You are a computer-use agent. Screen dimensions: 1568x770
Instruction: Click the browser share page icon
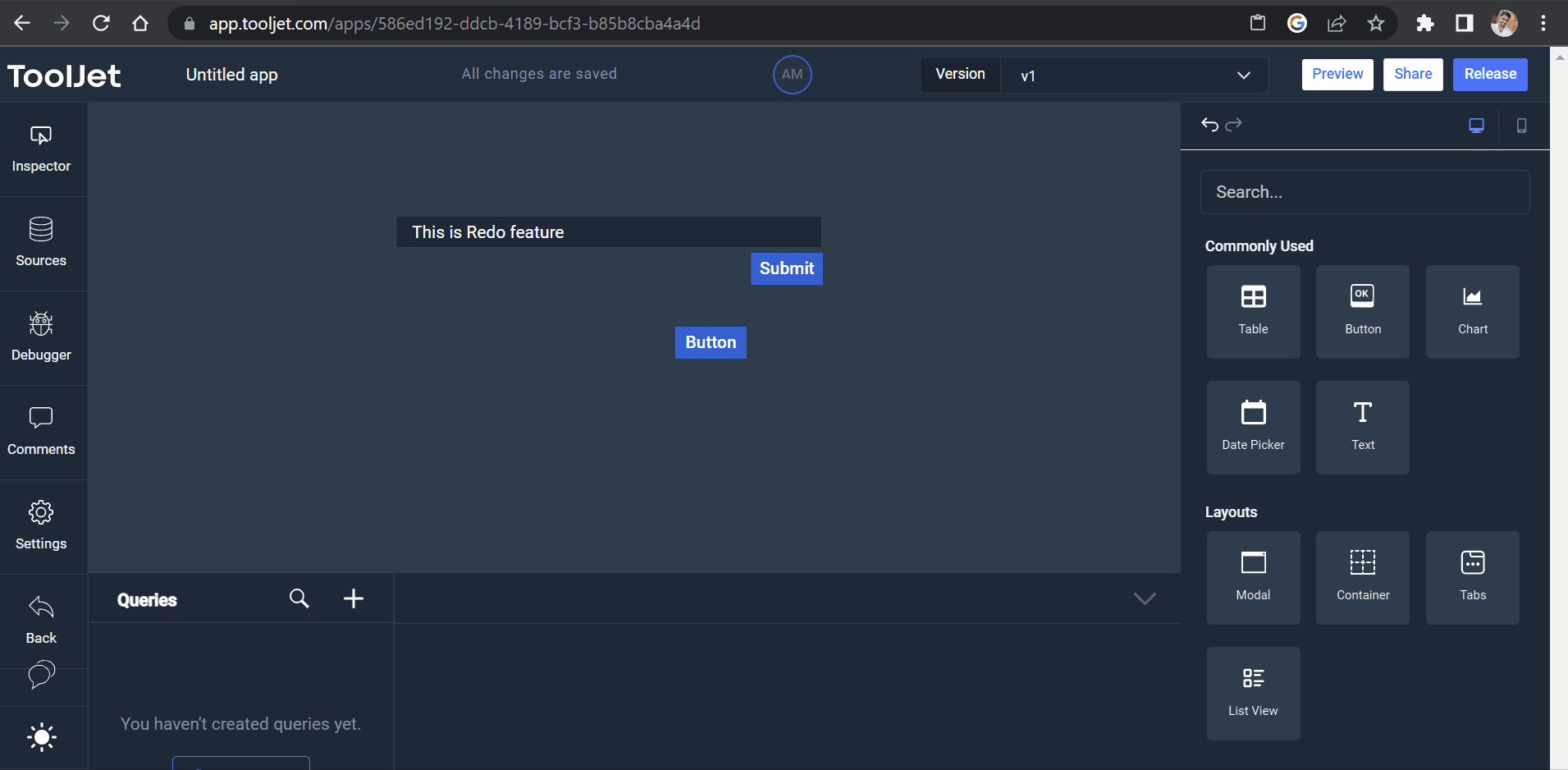point(1337,23)
